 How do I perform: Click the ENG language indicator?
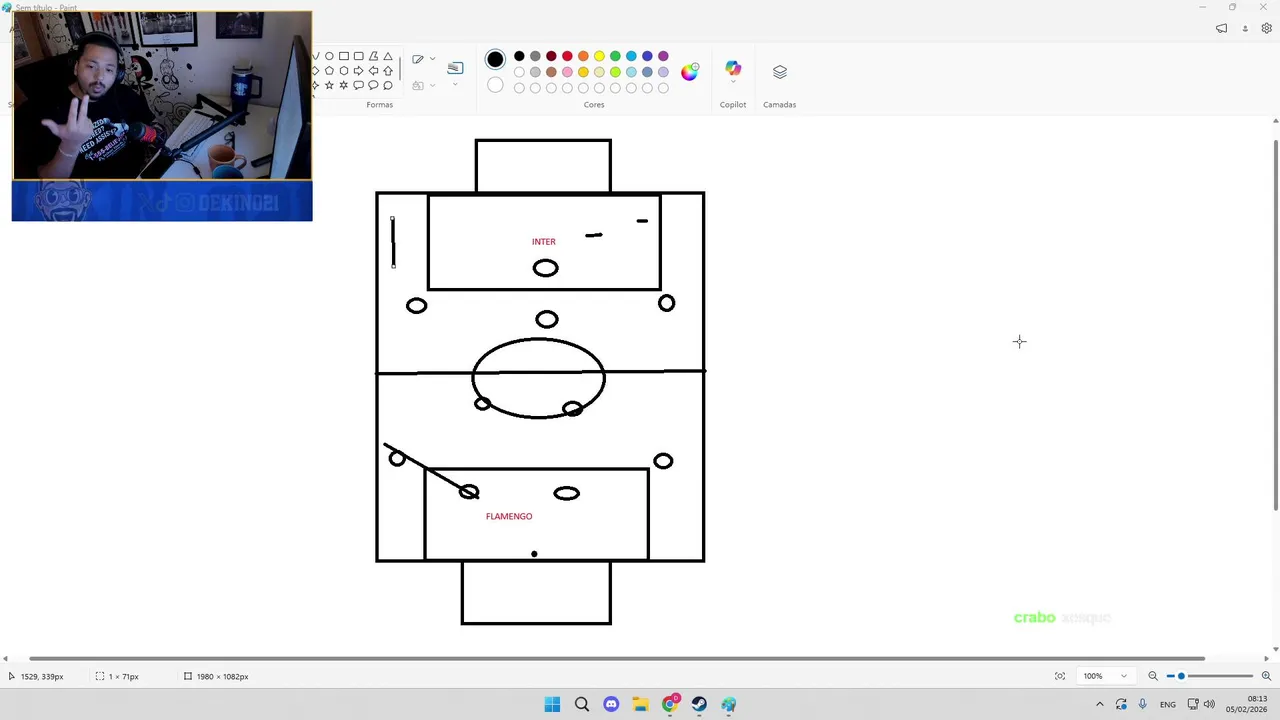coord(1167,705)
